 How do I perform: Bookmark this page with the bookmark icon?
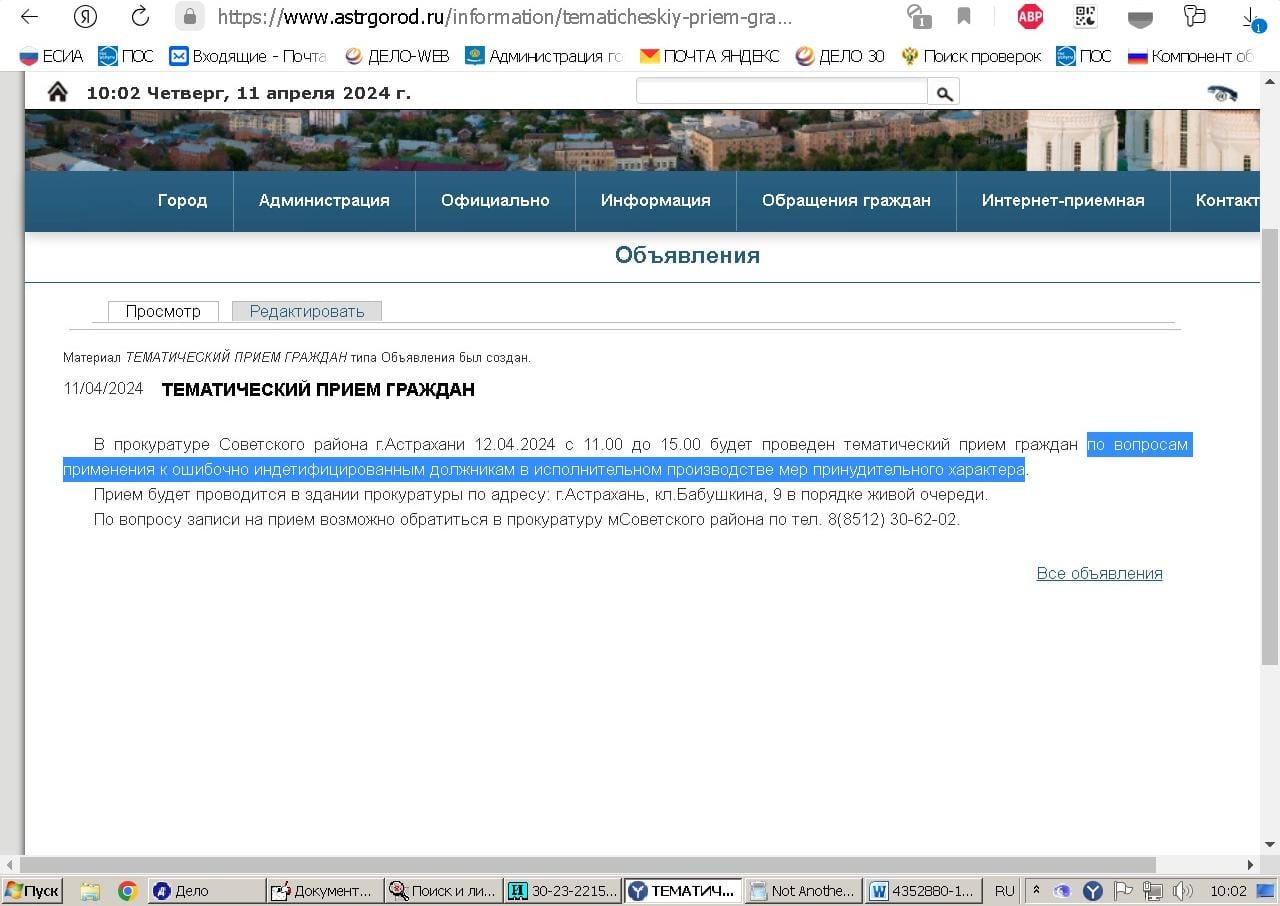(964, 16)
